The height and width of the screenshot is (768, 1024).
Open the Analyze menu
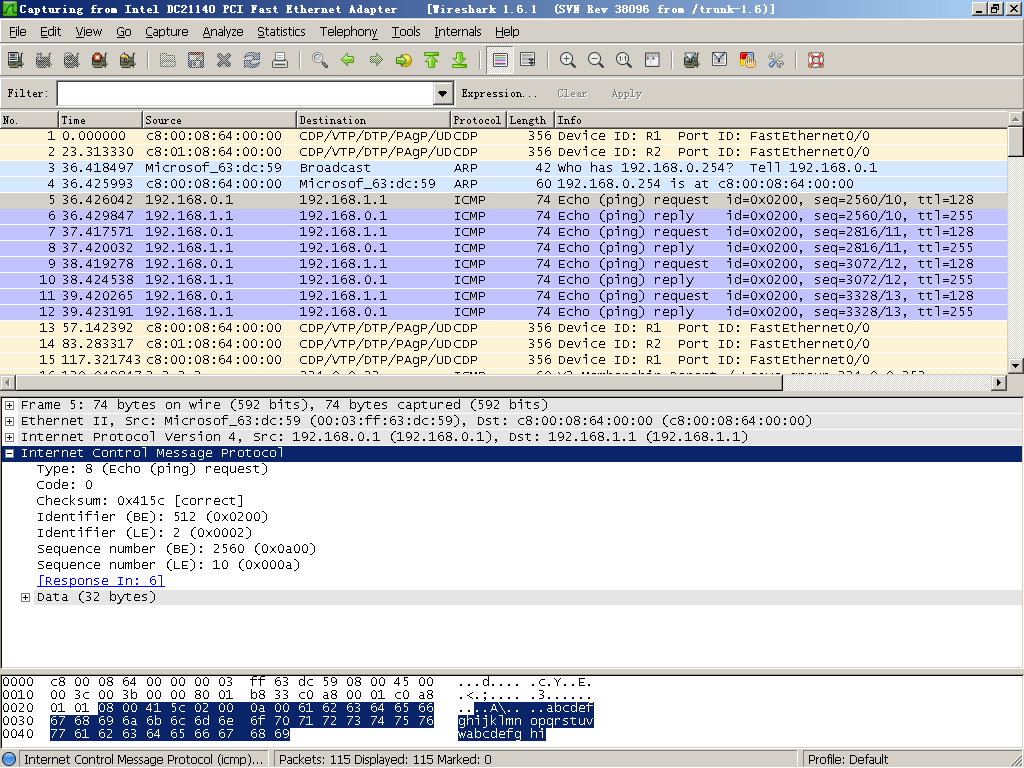tap(223, 32)
